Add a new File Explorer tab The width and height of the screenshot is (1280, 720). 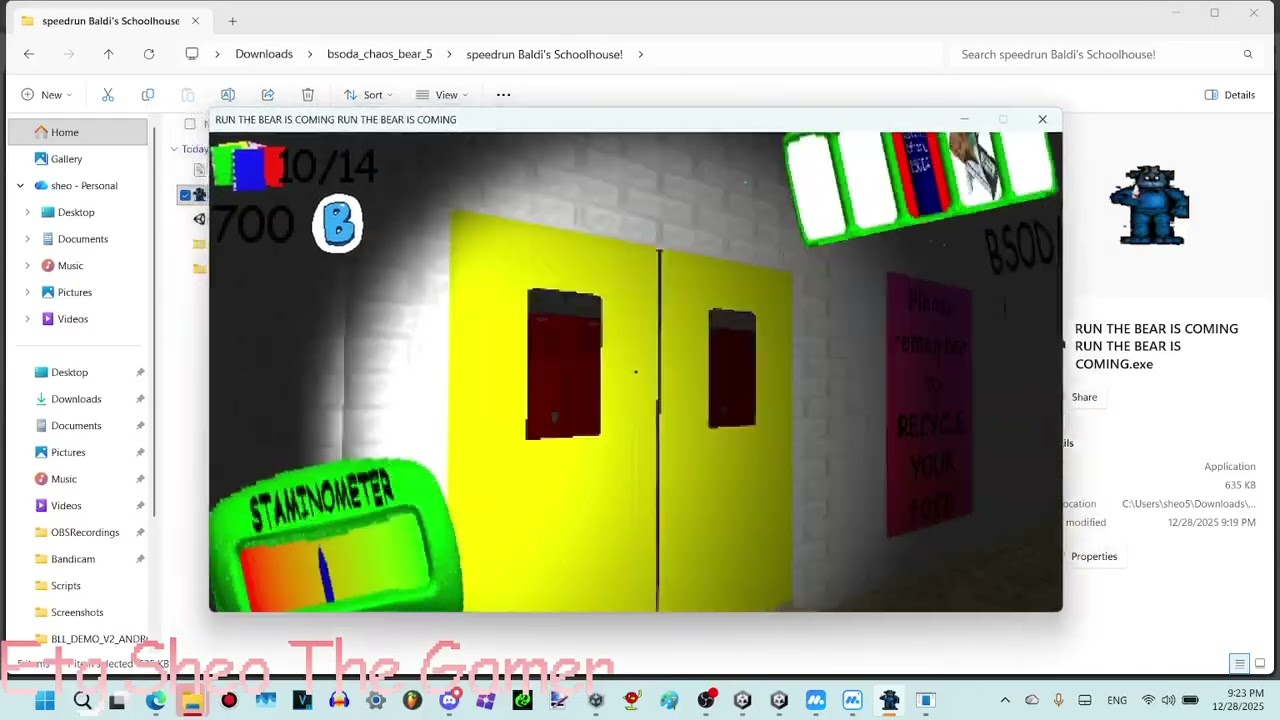tap(232, 21)
